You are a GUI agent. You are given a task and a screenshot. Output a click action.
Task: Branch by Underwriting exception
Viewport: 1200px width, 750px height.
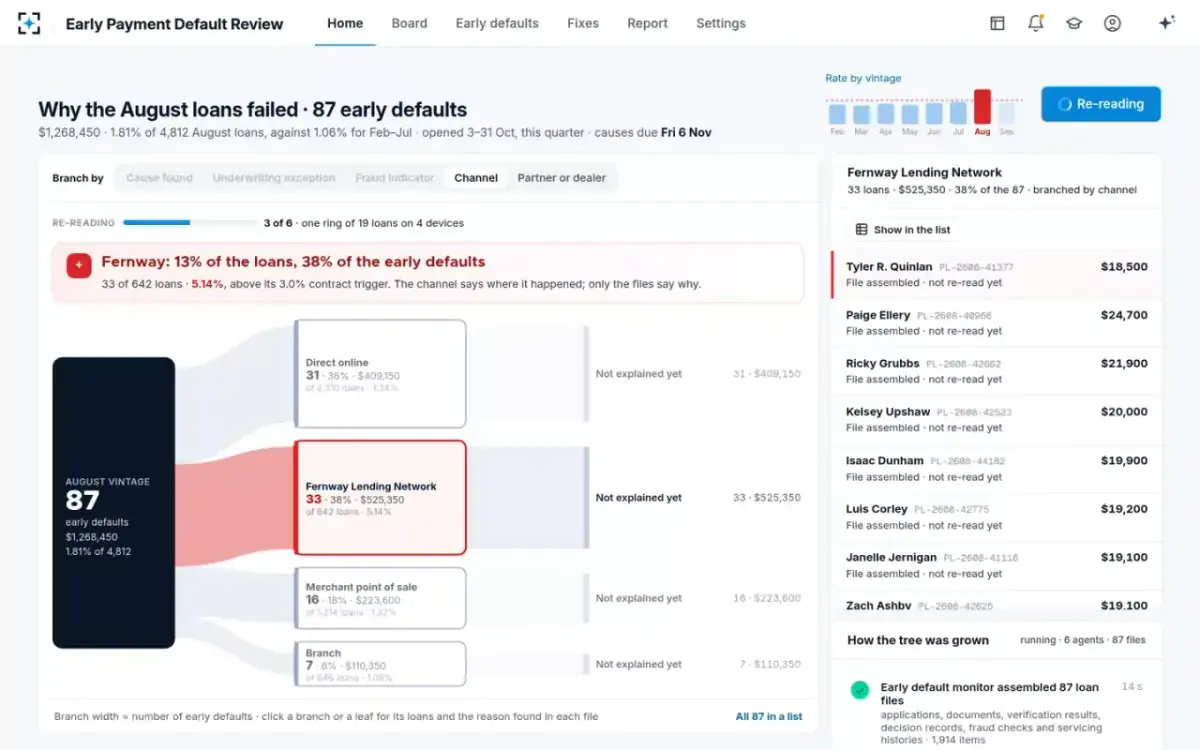click(273, 178)
